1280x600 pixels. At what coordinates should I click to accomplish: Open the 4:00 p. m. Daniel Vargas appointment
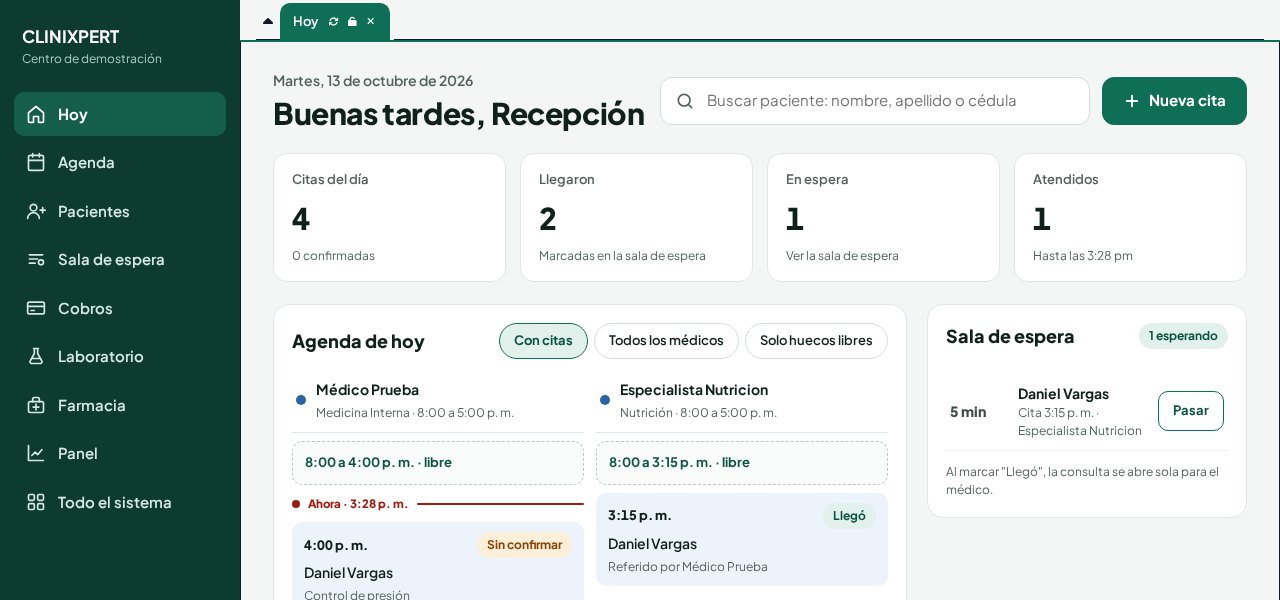438,561
